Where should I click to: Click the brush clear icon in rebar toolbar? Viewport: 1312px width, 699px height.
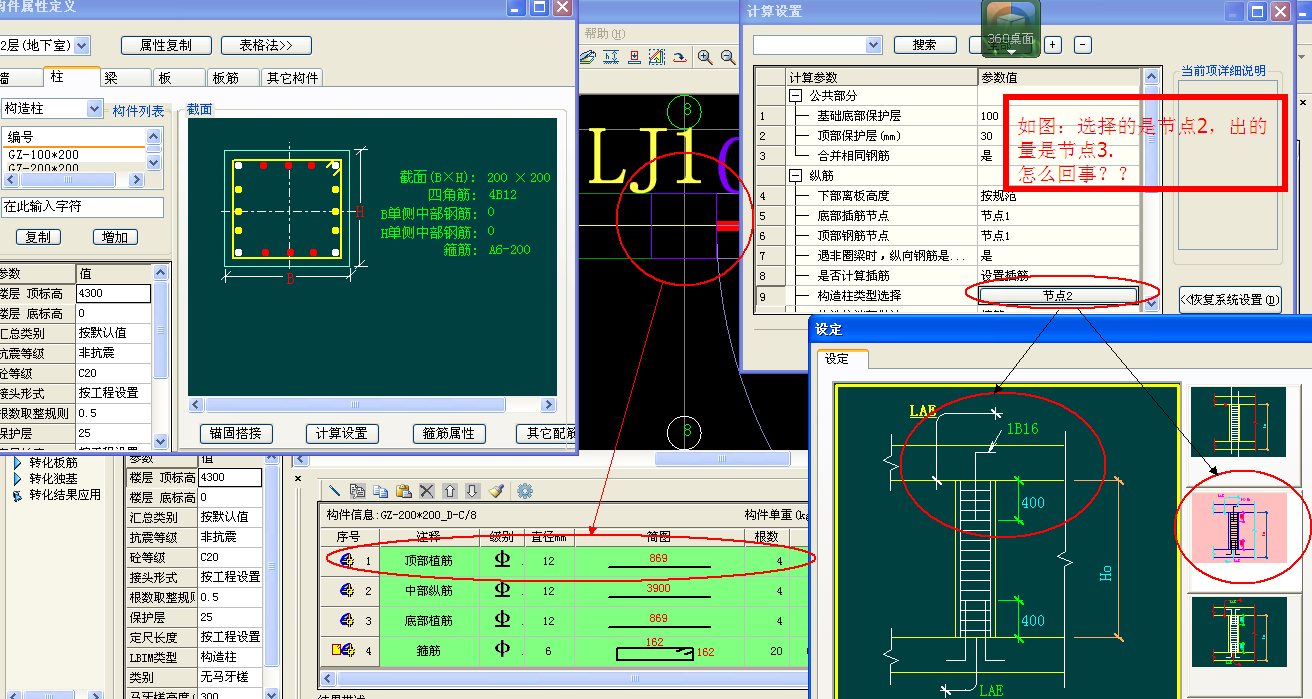coord(497,491)
